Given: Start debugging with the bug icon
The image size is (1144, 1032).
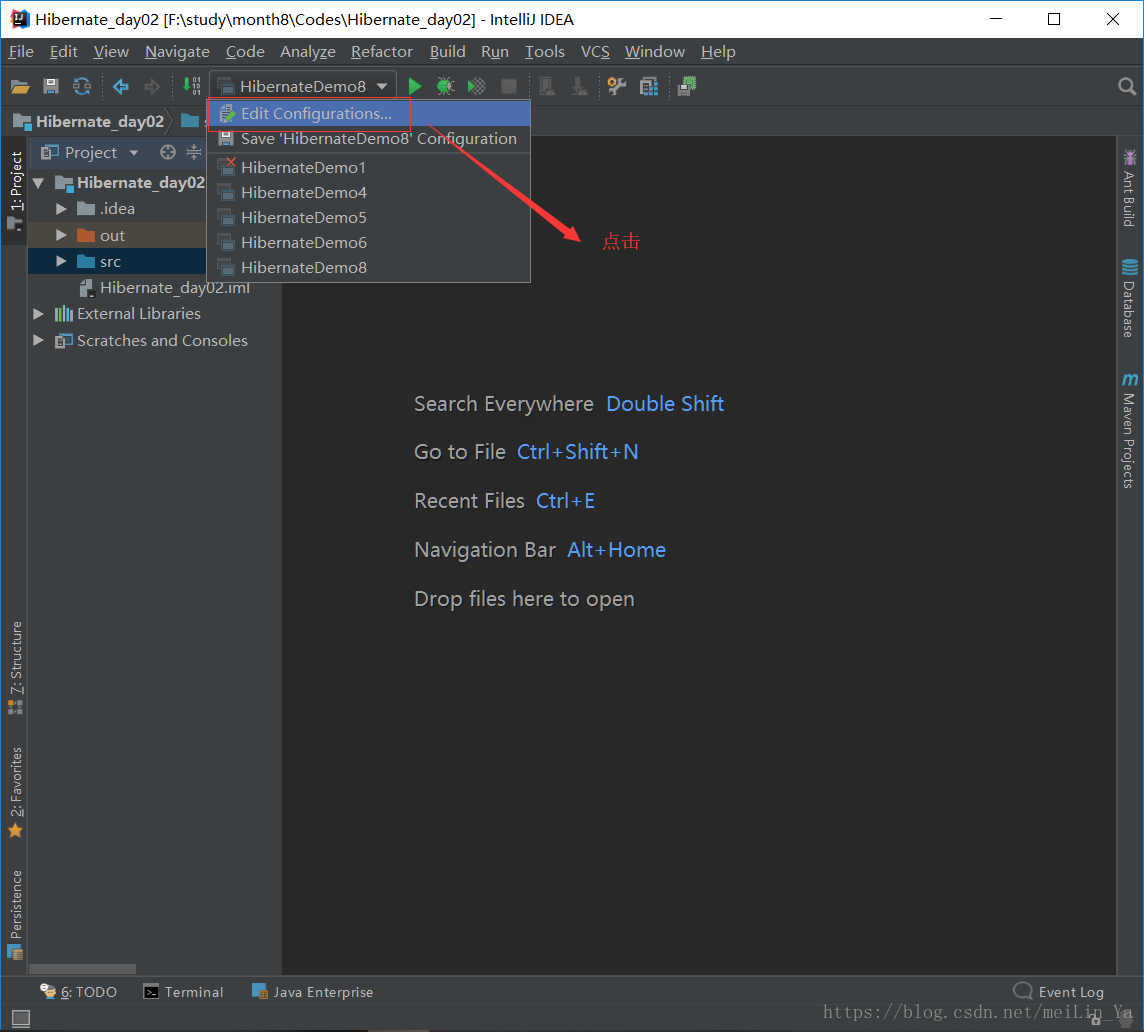Looking at the screenshot, I should pyautogui.click(x=445, y=86).
